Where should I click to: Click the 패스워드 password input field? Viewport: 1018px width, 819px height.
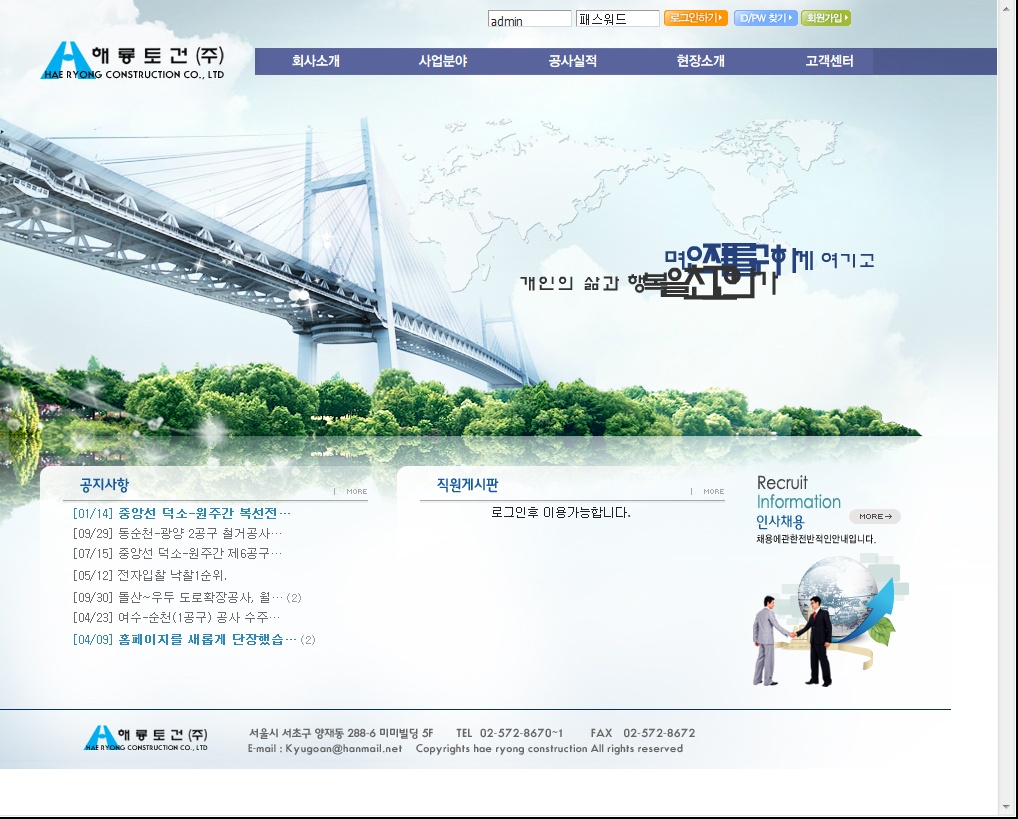617,19
